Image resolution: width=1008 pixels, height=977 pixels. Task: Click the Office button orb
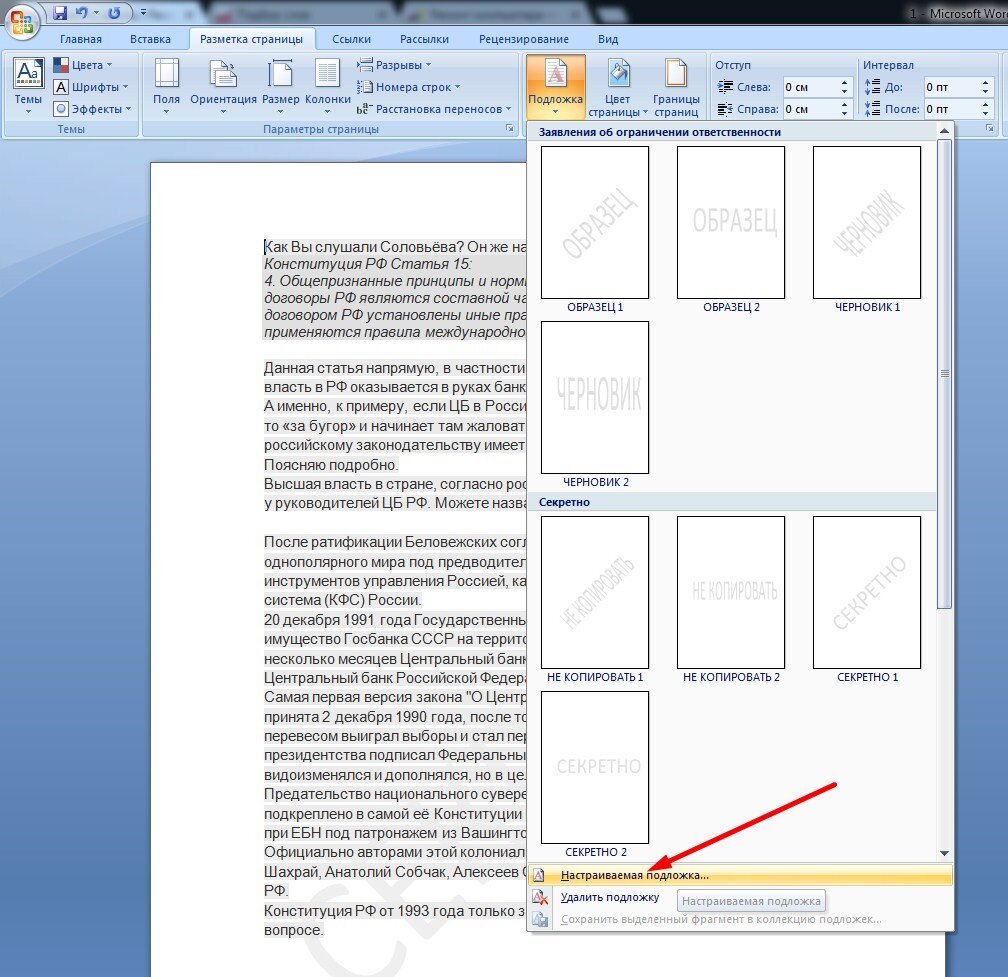[x=22, y=22]
